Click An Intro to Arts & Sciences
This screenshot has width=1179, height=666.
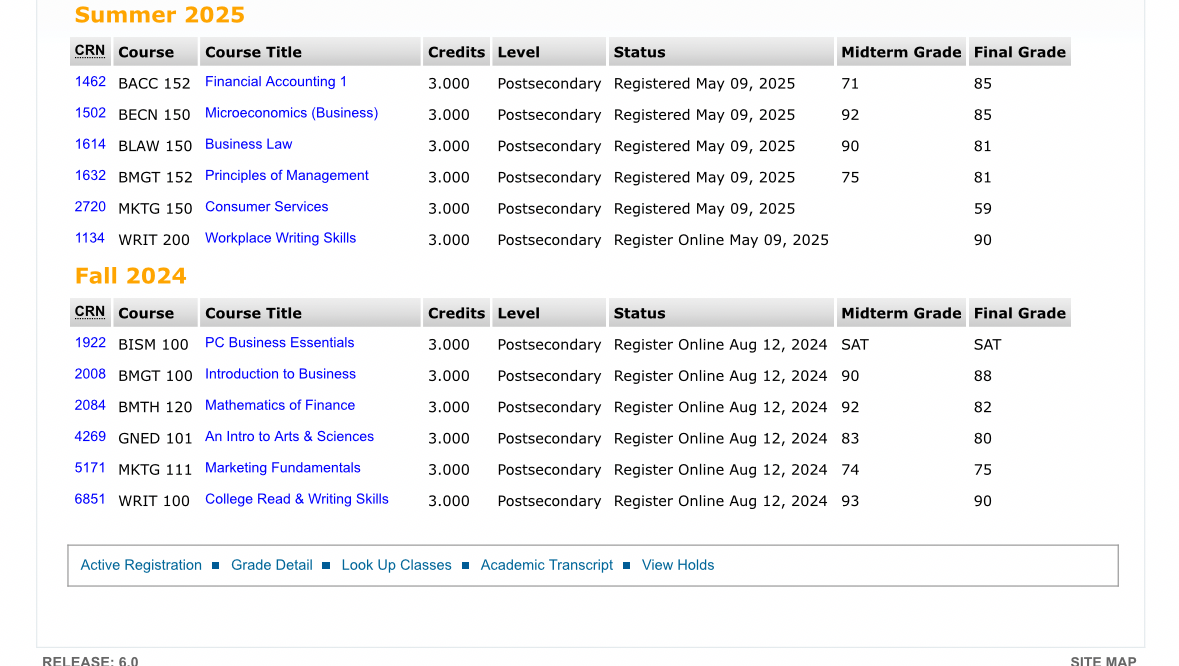pos(289,437)
